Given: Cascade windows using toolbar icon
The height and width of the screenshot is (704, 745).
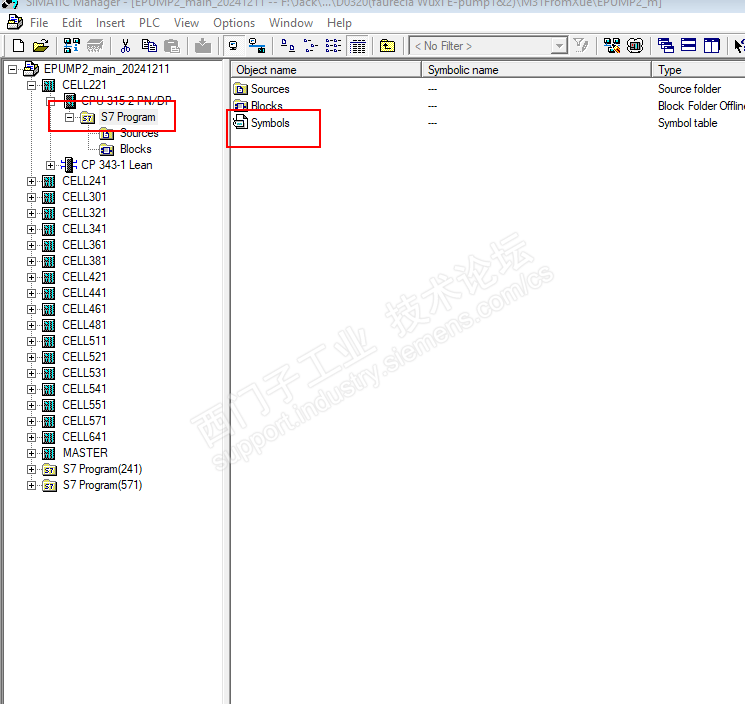Looking at the screenshot, I should pos(666,46).
